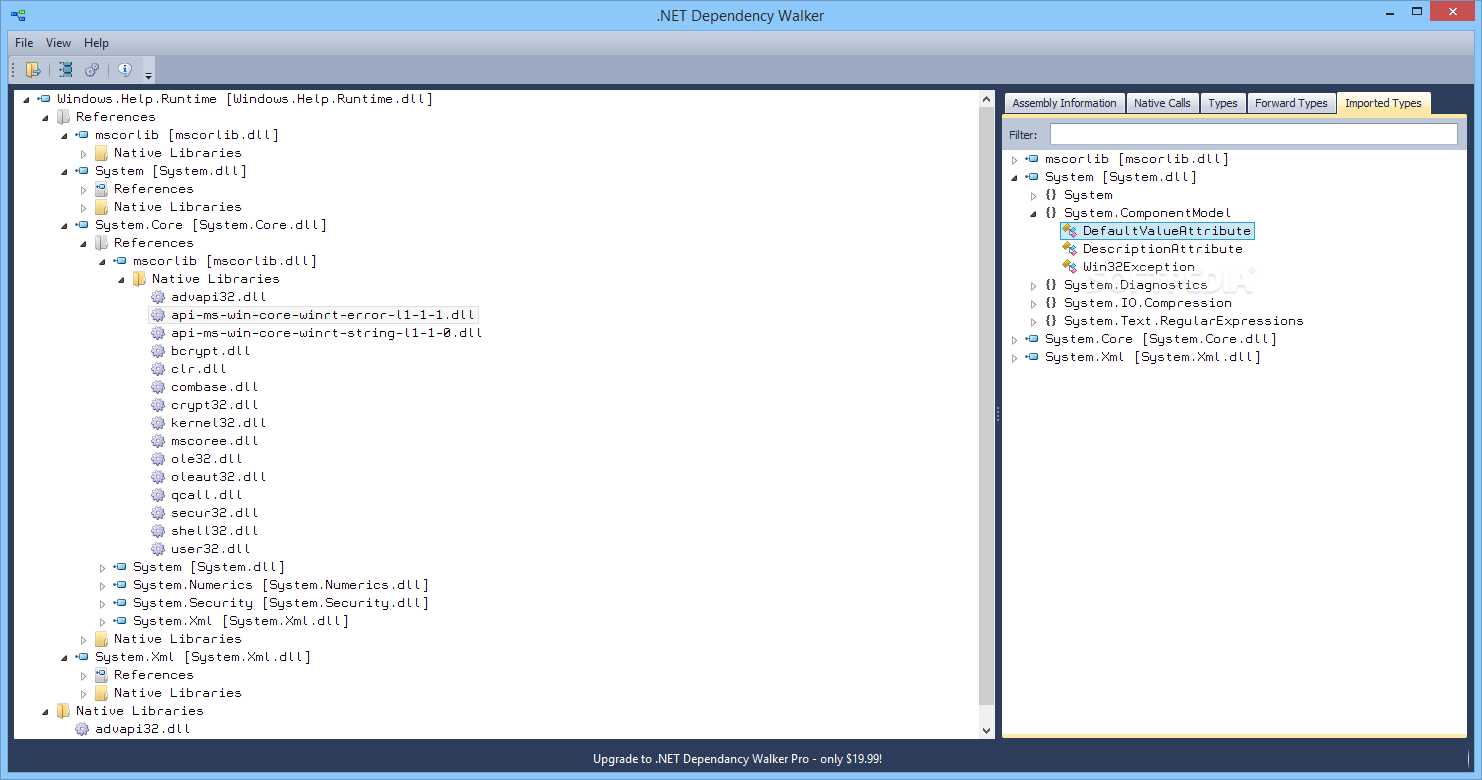This screenshot has width=1482, height=780.
Task: Expand System.Text.RegularExpressions namespace
Action: 1033,322
